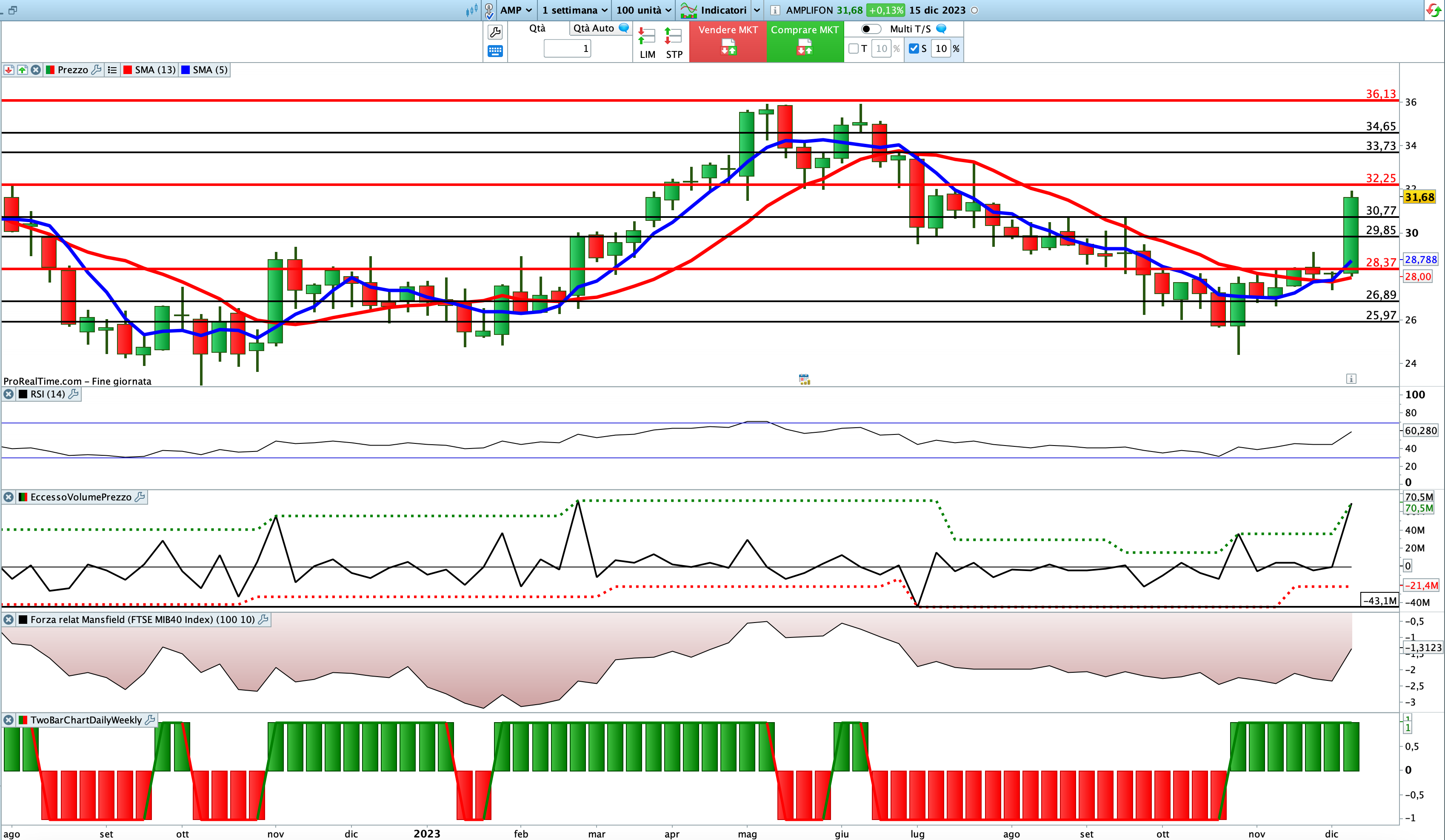Place a STP stop order
Viewport: 1445px width, 840px height.
click(x=674, y=43)
